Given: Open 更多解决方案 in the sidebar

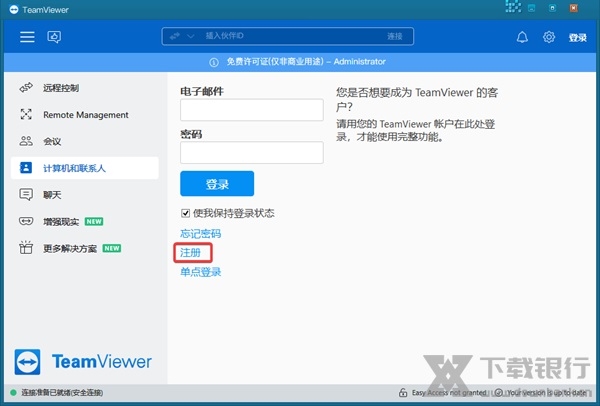Looking at the screenshot, I should (85, 248).
